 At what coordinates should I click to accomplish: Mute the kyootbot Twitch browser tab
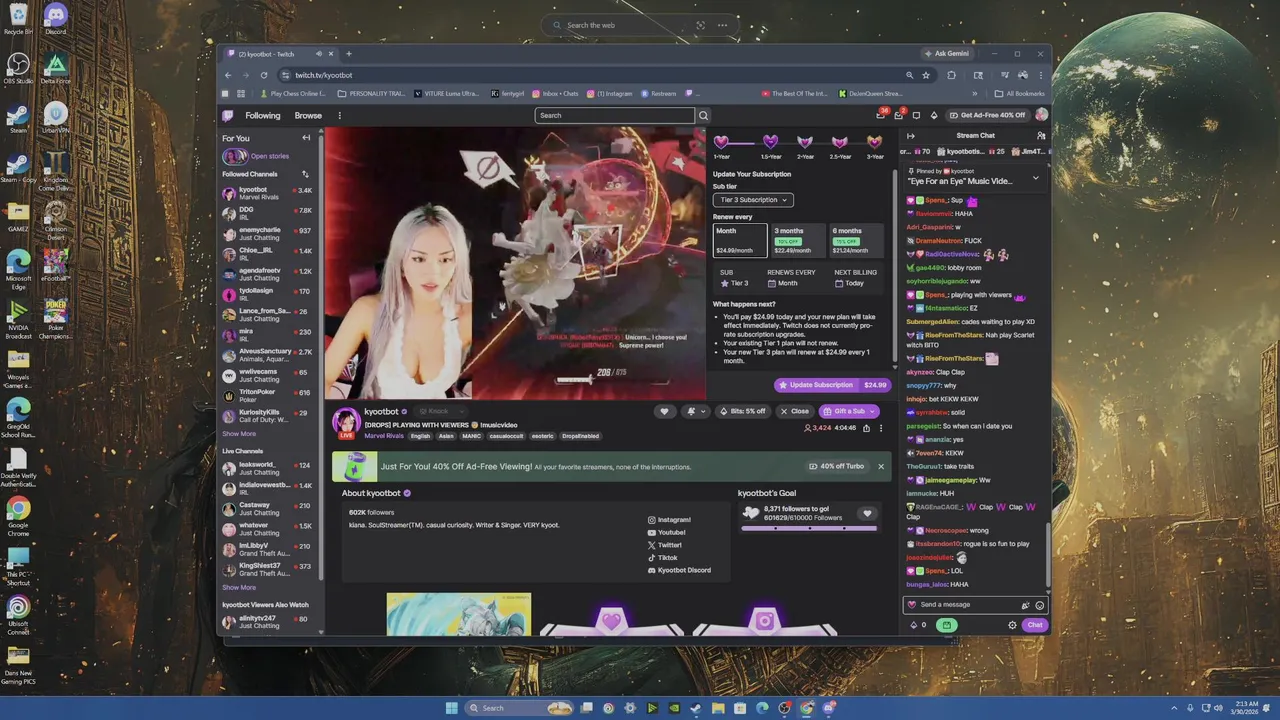click(319, 54)
